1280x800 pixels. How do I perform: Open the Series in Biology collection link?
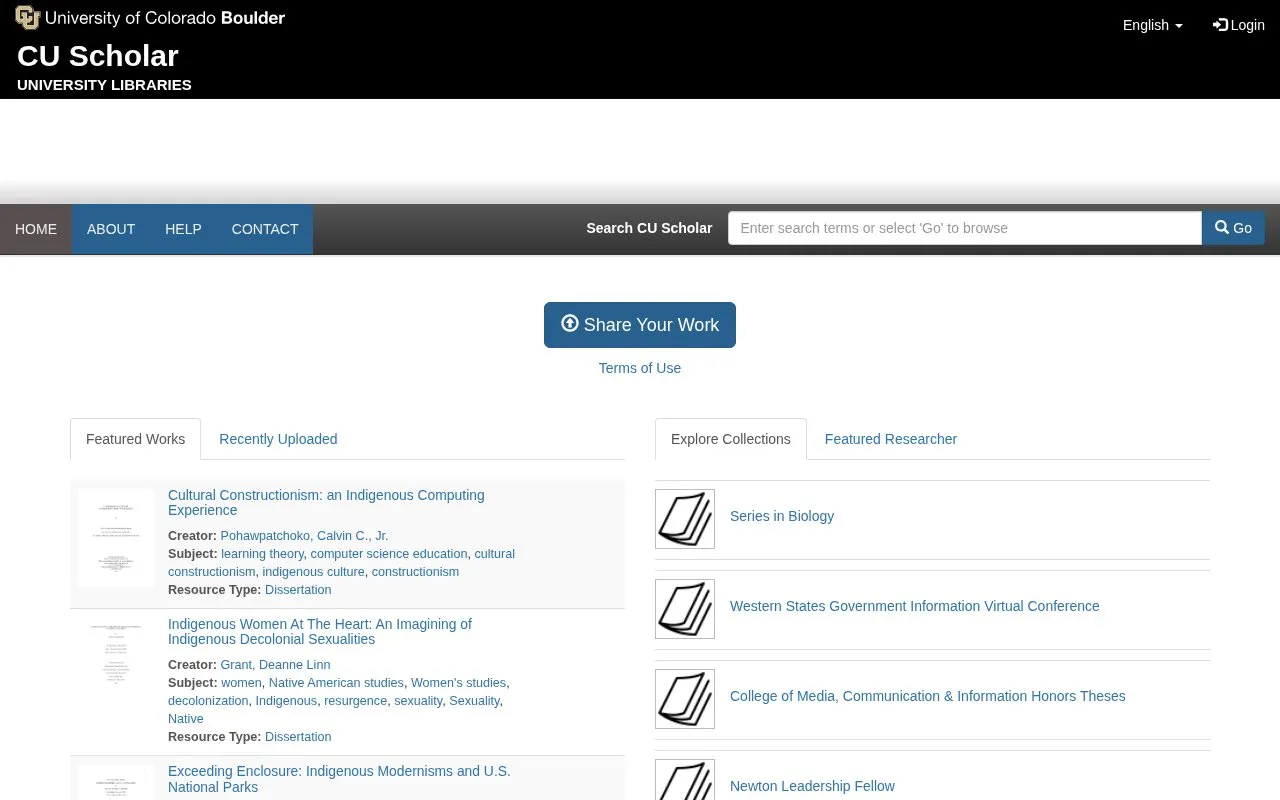[782, 516]
